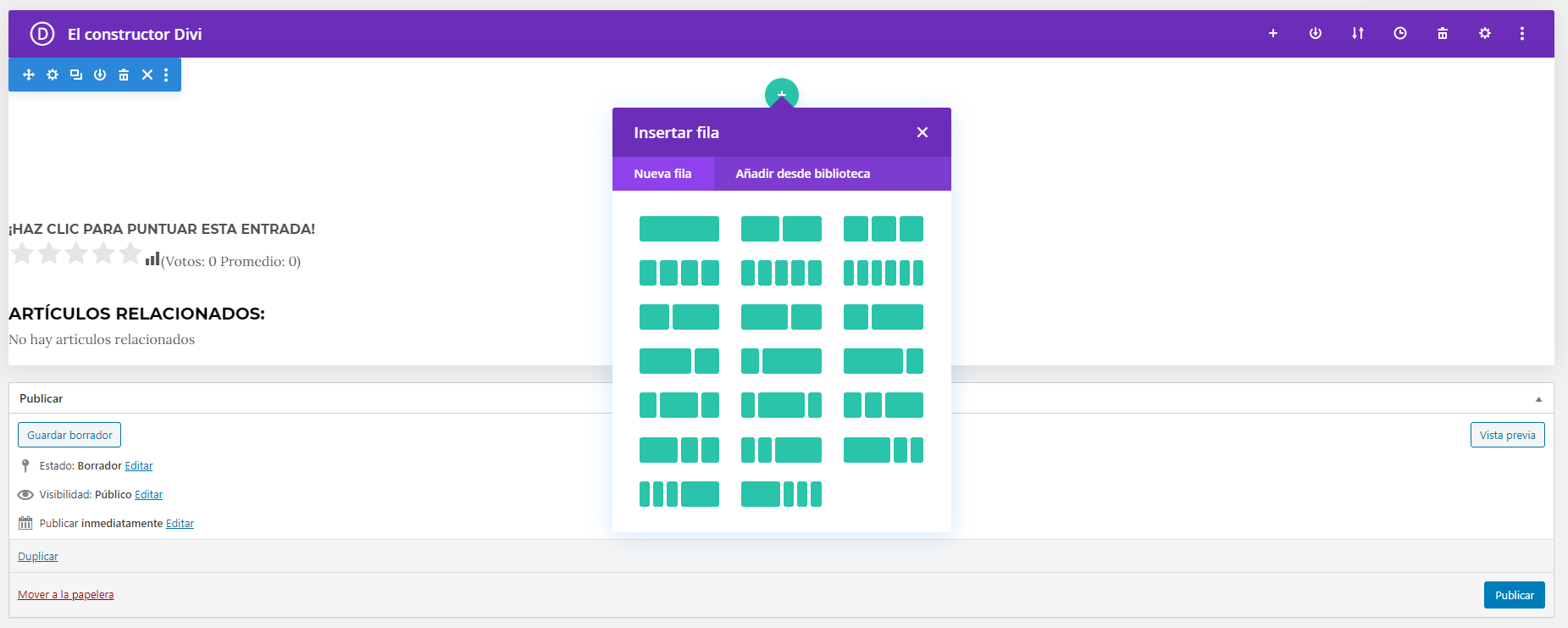Edit the Estado Borrador status
The image size is (1568, 628).
click(x=139, y=466)
